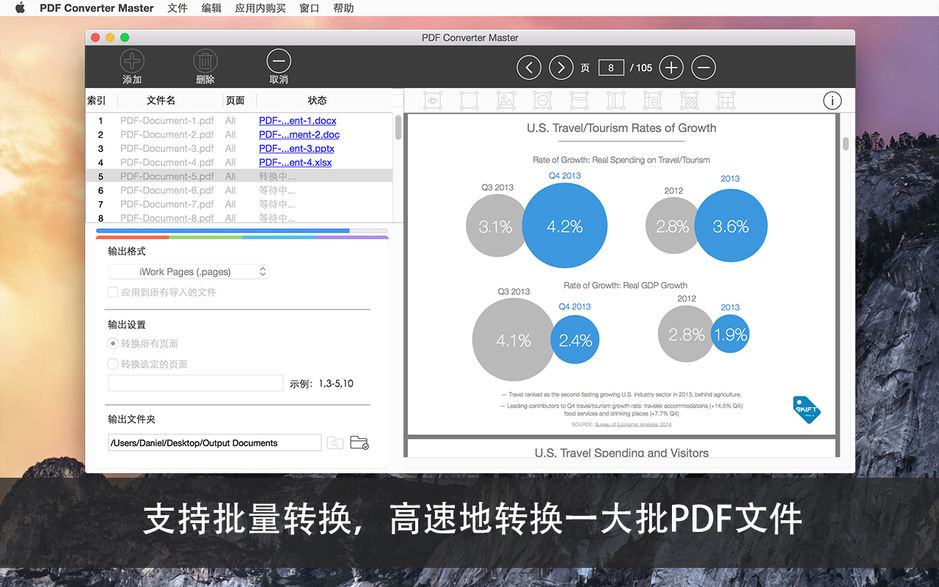
Task: Zoom in the preview with plus button
Action: pyautogui.click(x=671, y=67)
